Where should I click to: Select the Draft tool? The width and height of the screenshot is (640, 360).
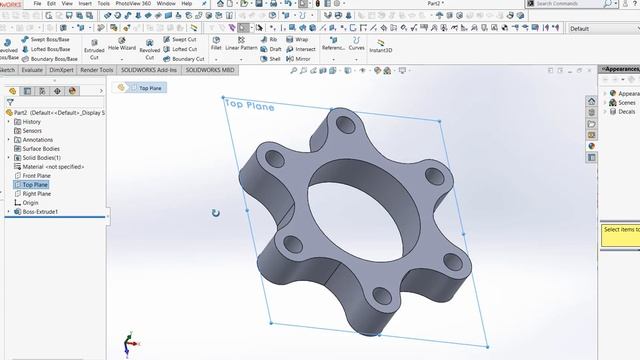pyautogui.click(x=271, y=49)
